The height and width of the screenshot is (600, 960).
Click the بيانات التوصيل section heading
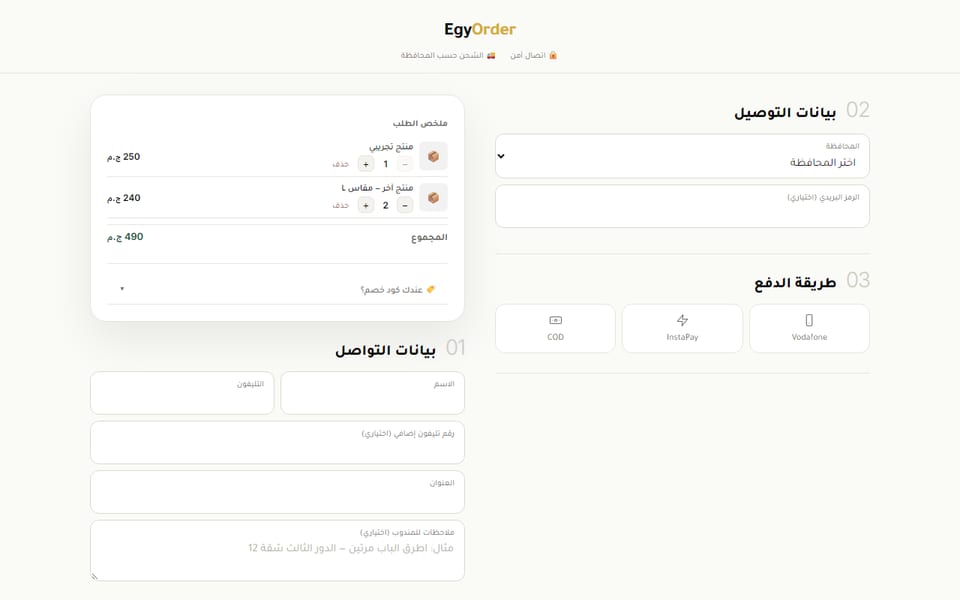click(x=785, y=112)
